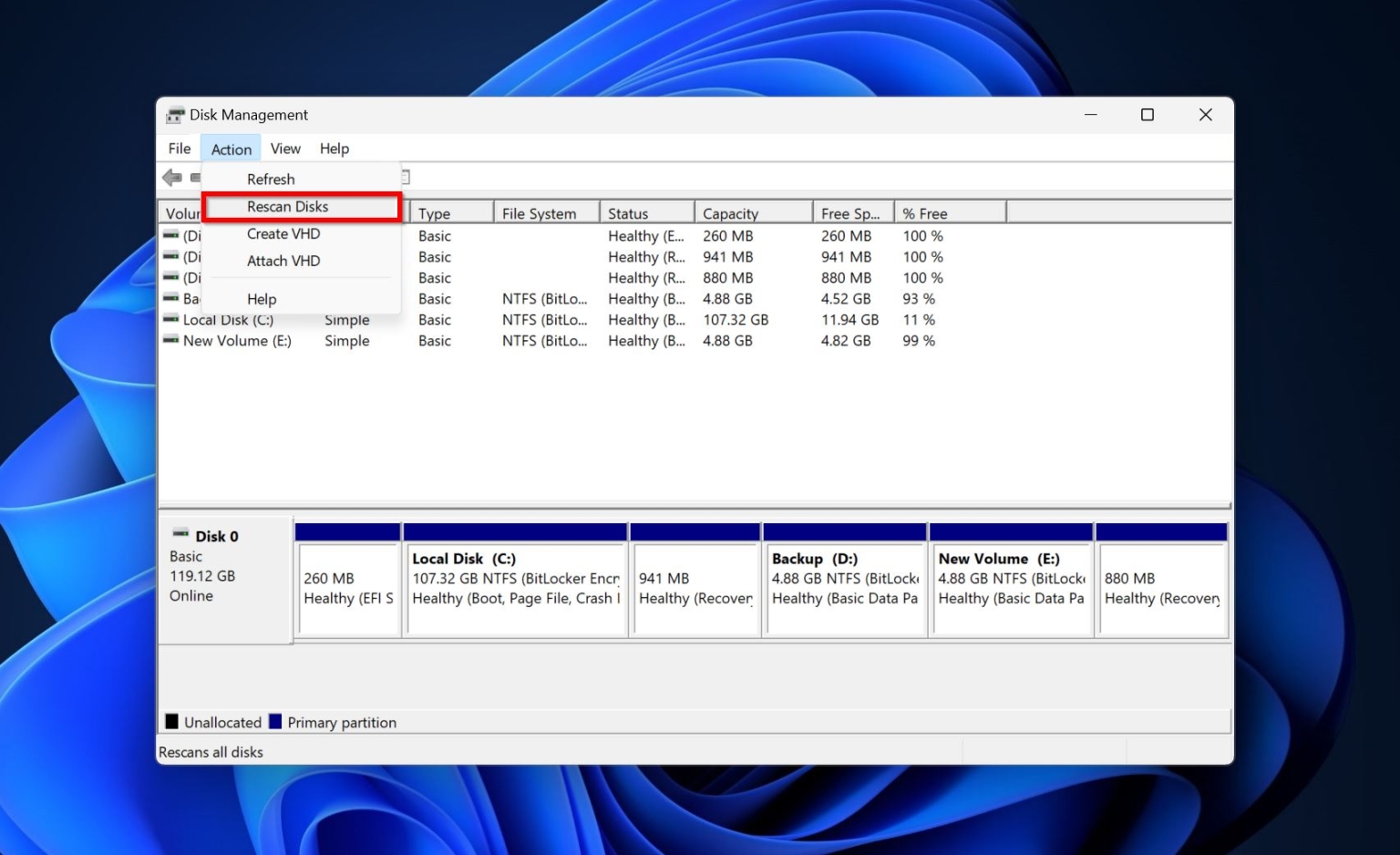Select Rescan Disks from the menu
Screen dimensions: 1400x855
(287, 206)
